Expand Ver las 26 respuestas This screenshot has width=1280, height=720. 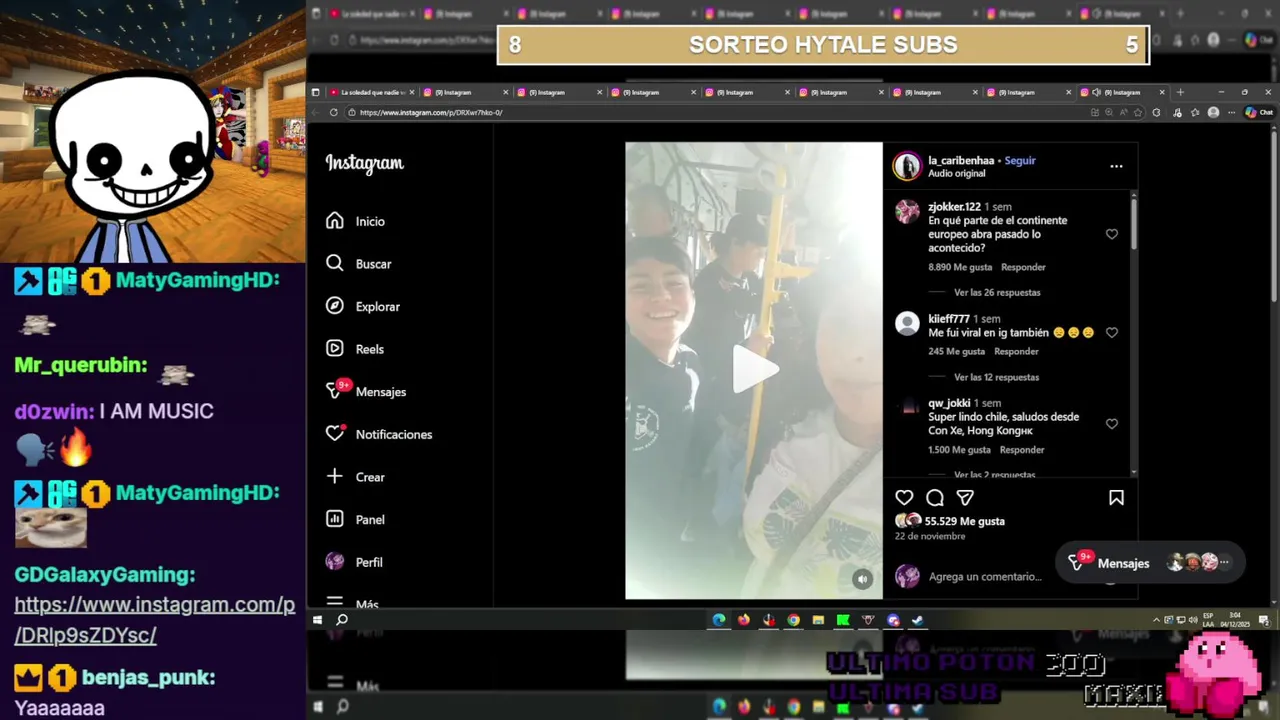point(997,293)
